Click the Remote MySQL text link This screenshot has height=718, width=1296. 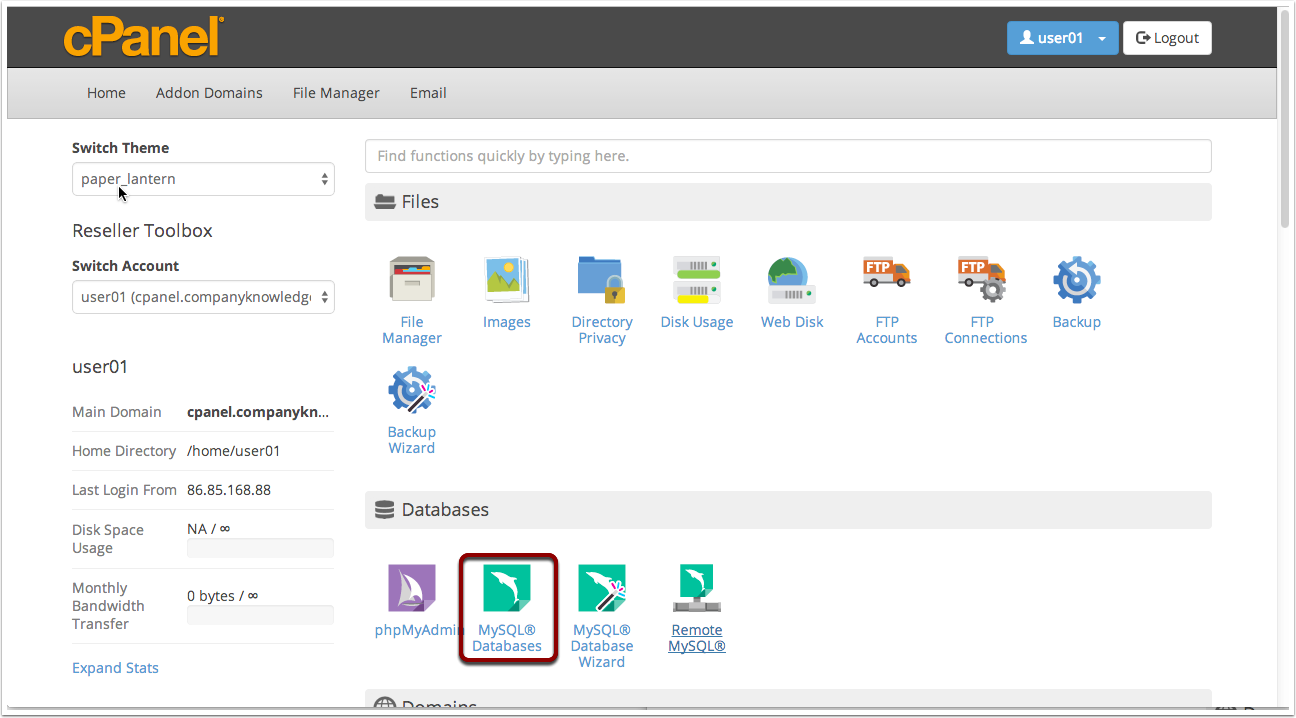click(x=697, y=638)
